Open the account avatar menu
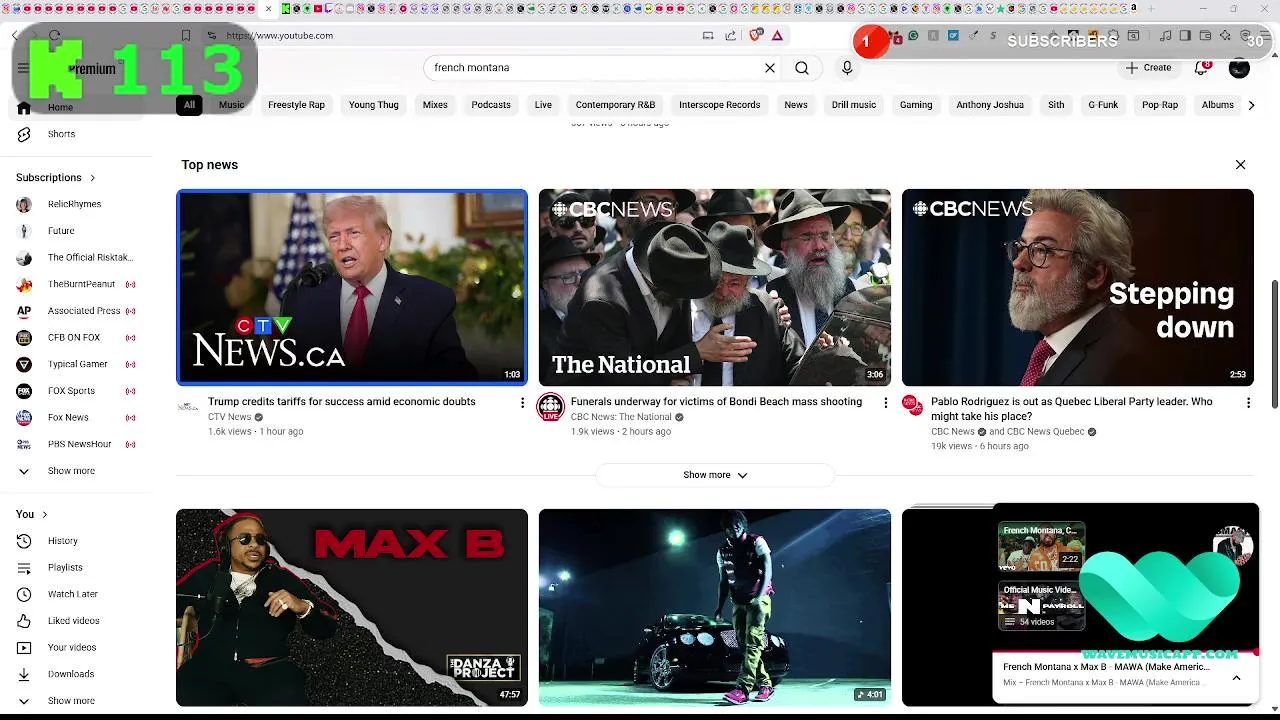The width and height of the screenshot is (1280, 720). 1239,68
